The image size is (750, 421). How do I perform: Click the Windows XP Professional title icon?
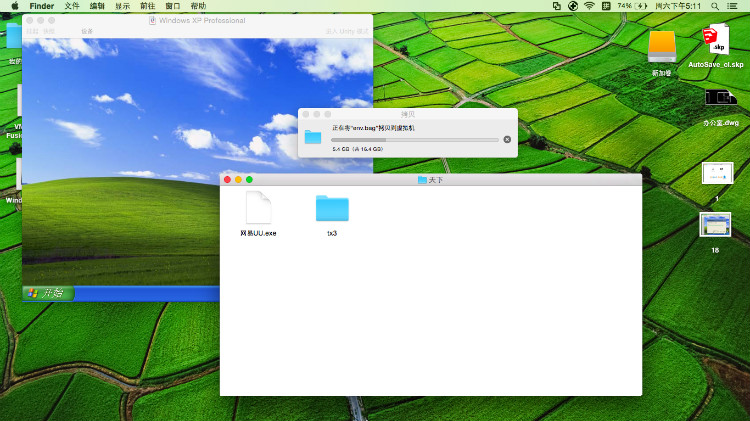pos(153,20)
